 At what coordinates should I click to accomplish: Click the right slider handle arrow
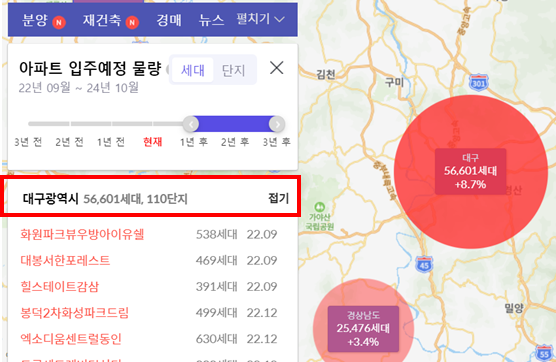click(x=277, y=124)
